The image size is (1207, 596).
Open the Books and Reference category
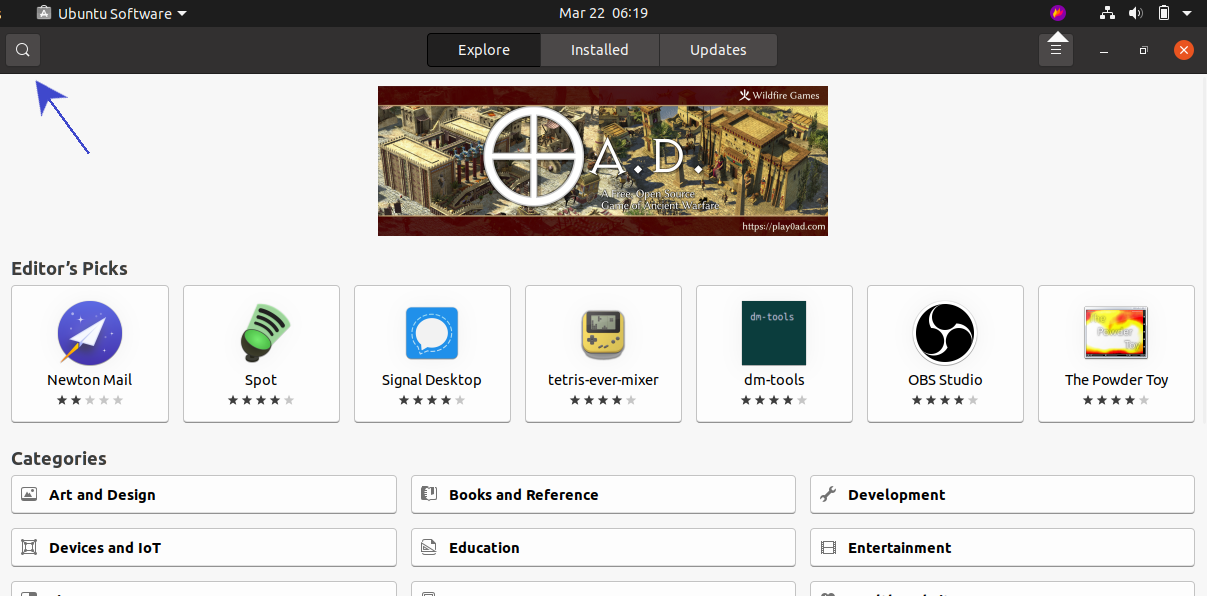click(603, 494)
